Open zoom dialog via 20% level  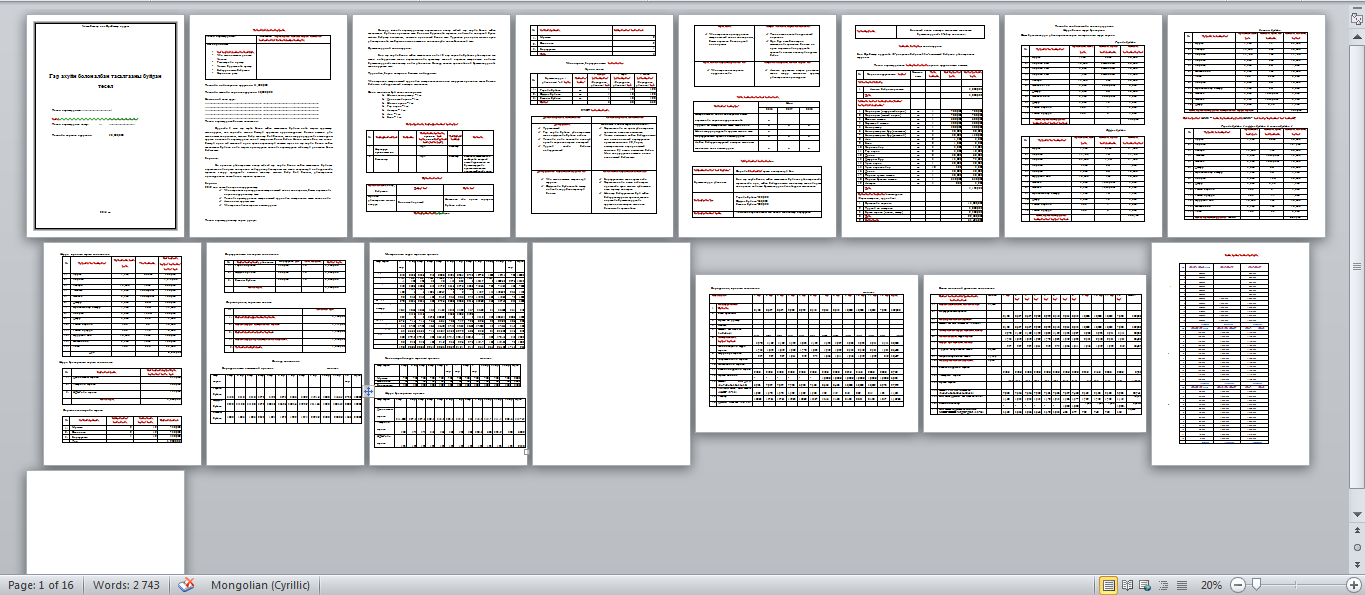click(1211, 585)
